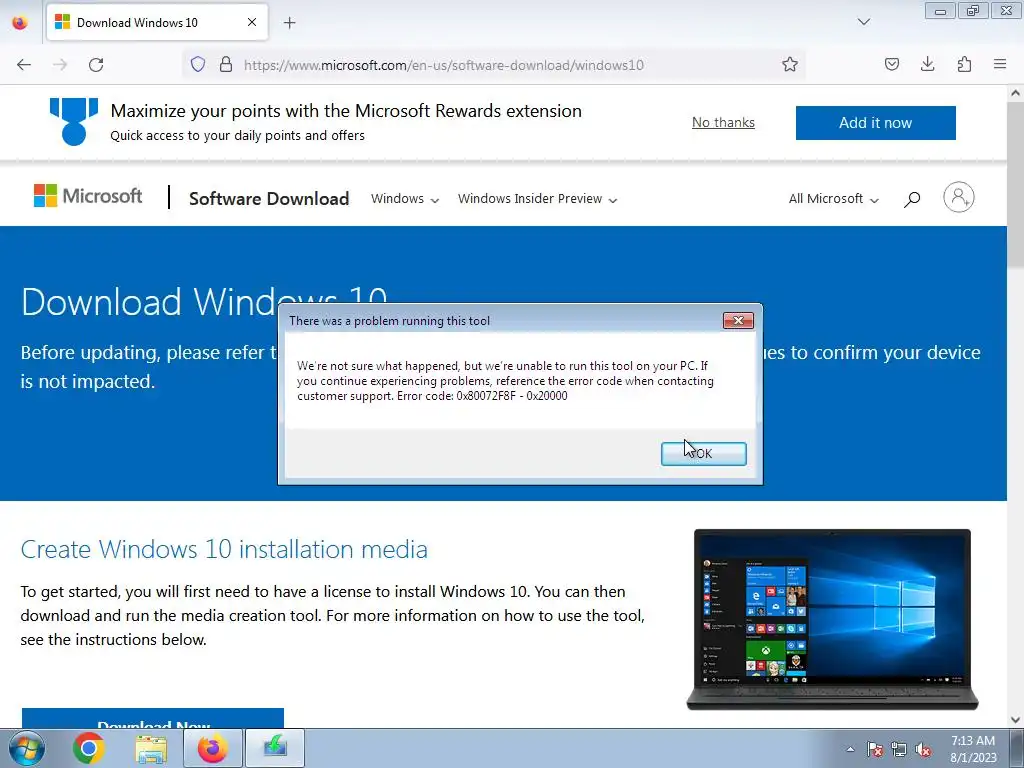
Task: Click scrollbar down arrow
Action: 1015,720
